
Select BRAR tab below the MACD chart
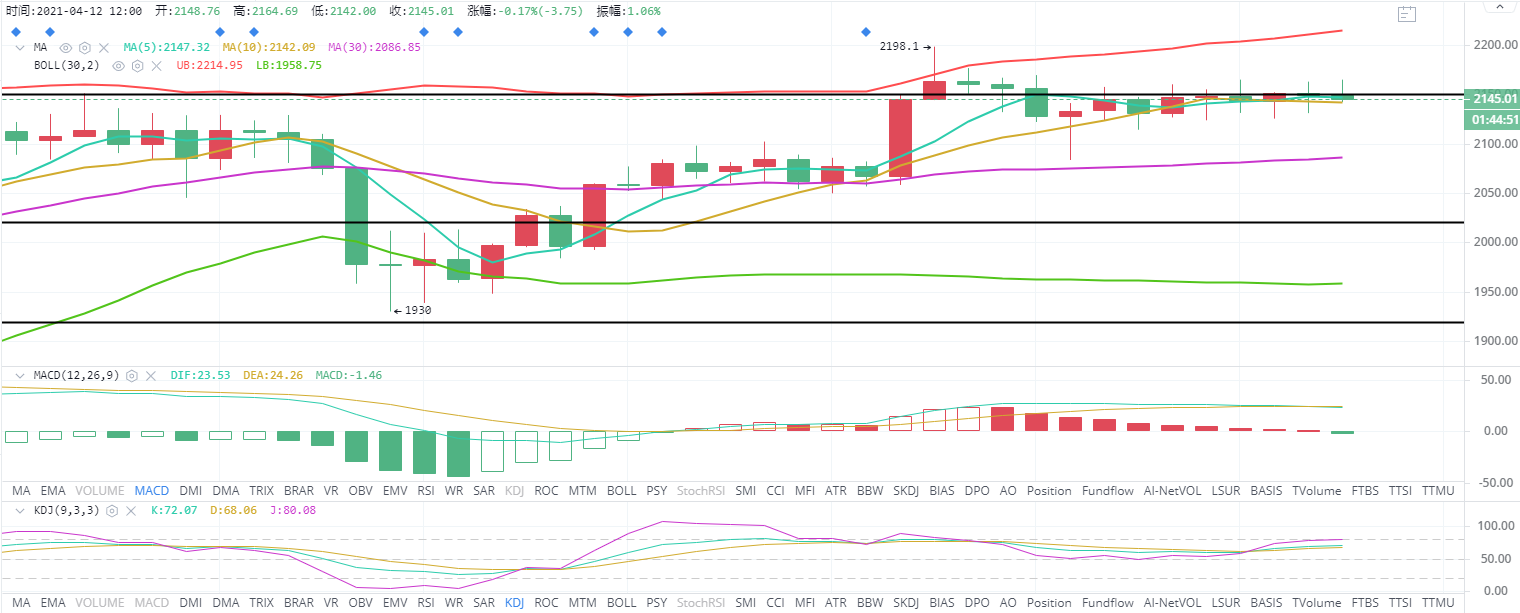[x=298, y=491]
